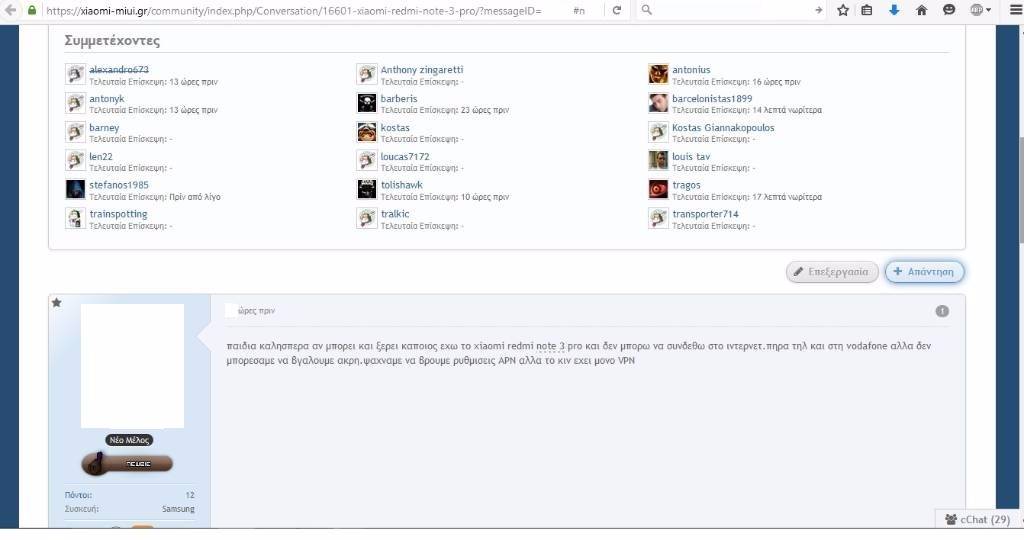Viewport: 1024px width, 540px height.
Task: Click the tragos user avatar thumbnail
Action: [658, 189]
